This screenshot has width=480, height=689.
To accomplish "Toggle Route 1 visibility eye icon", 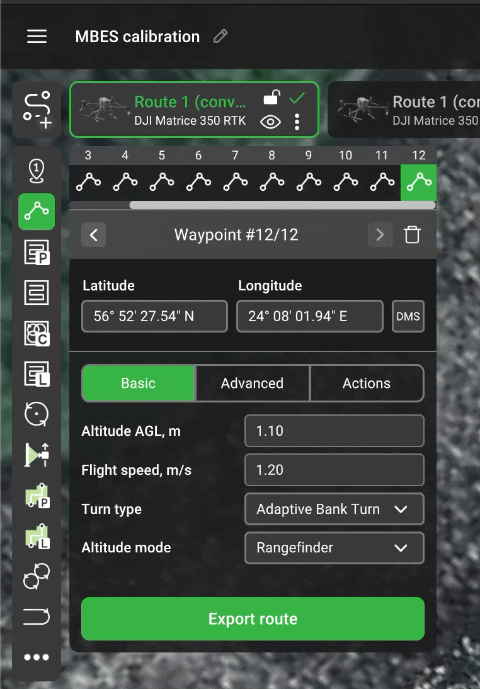I will tap(270, 122).
